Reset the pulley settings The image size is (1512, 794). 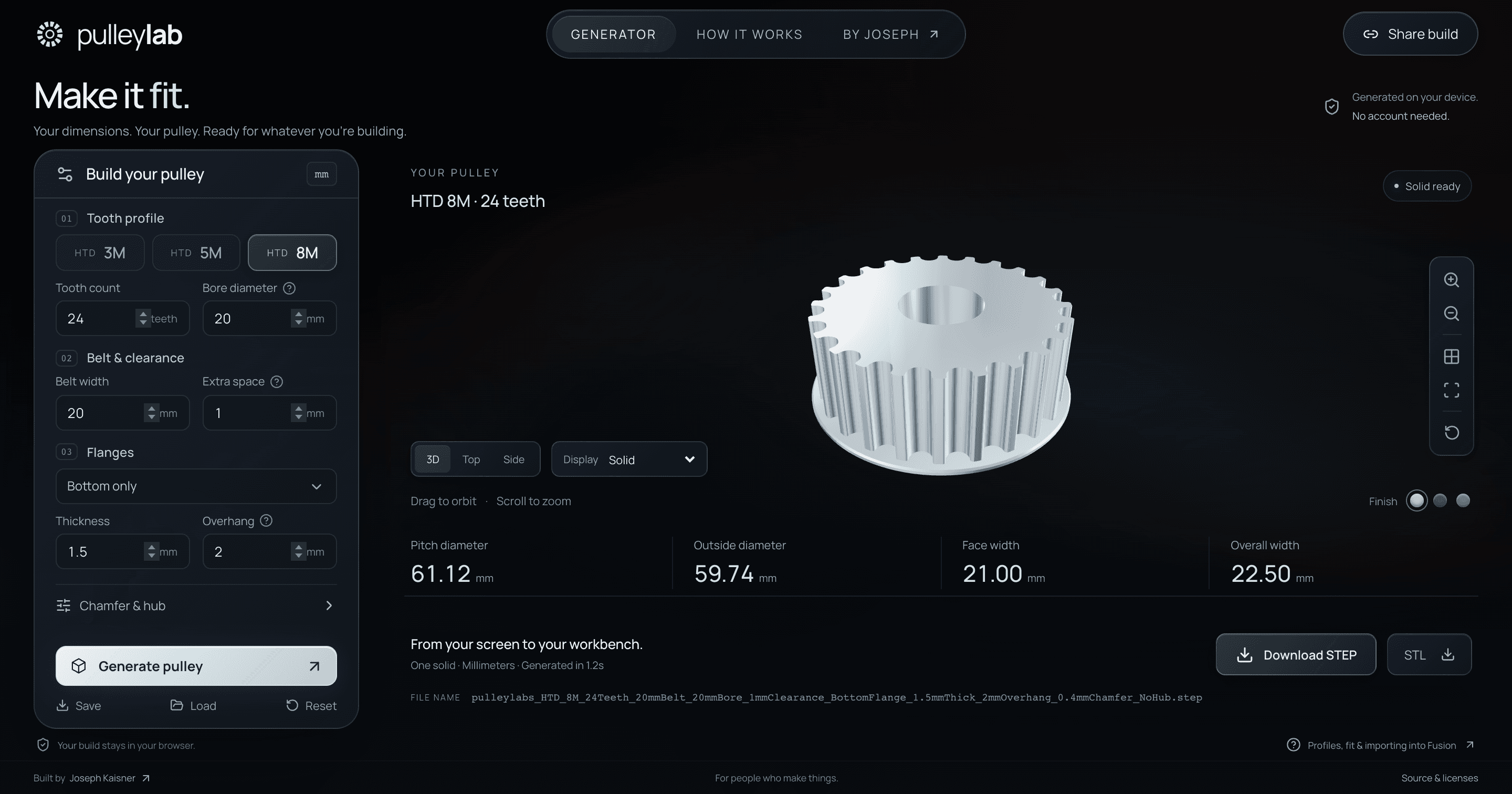tap(311, 705)
